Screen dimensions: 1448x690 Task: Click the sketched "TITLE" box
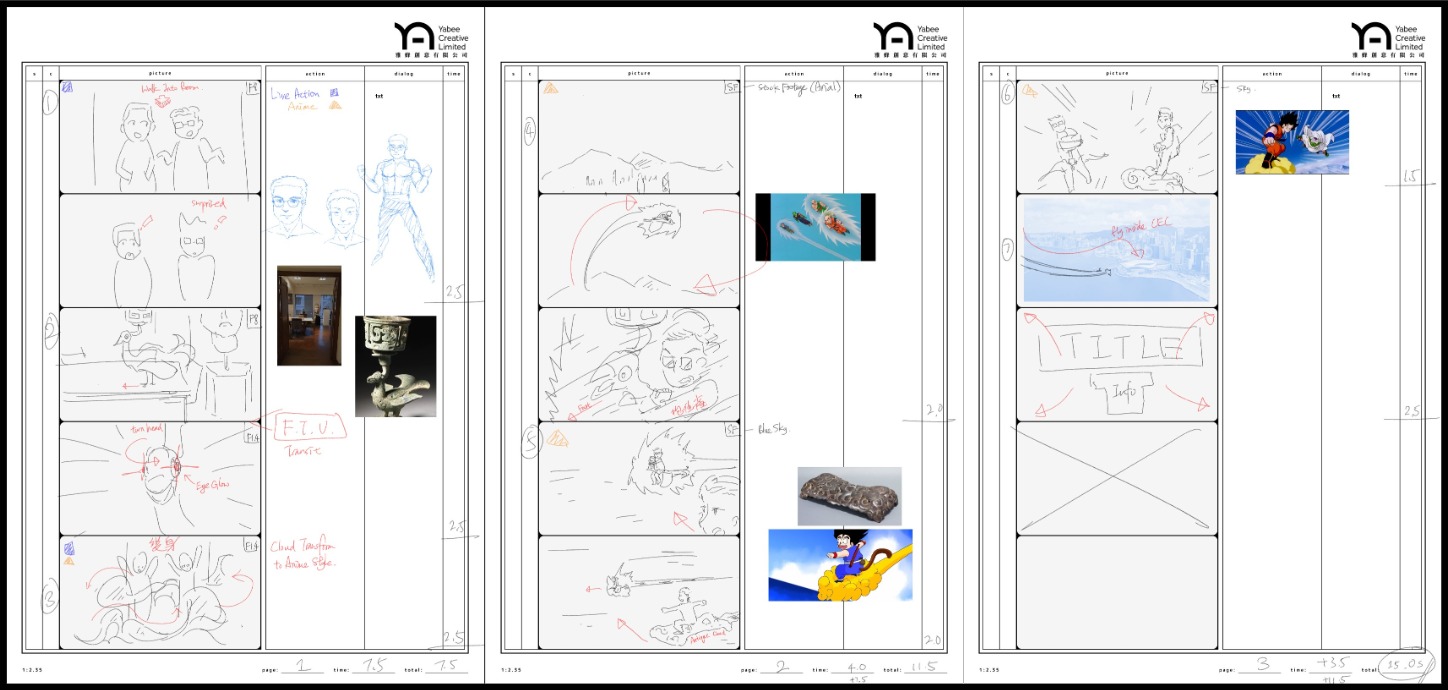(1118, 348)
